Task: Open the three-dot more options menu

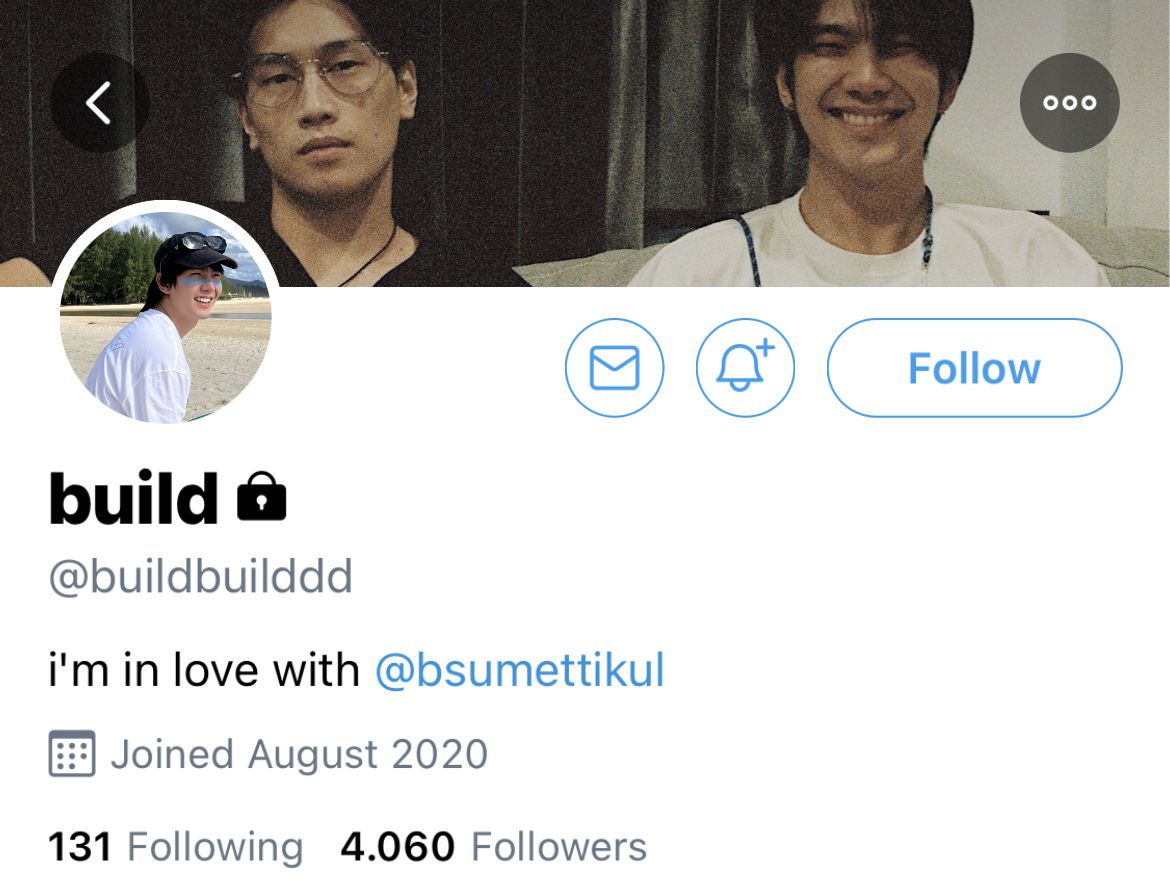Action: click(1069, 102)
